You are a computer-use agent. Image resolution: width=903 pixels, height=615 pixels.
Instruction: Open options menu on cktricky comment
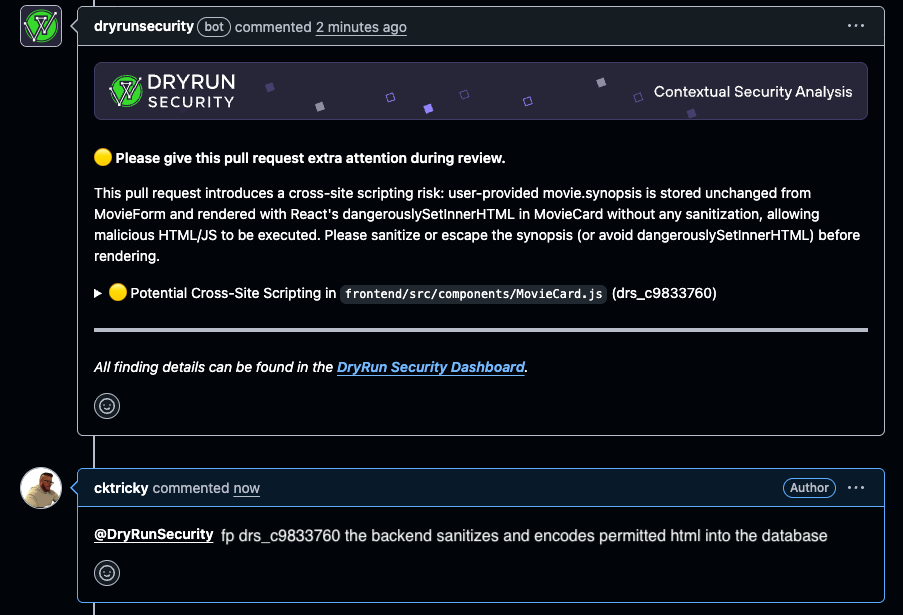pyautogui.click(x=856, y=488)
